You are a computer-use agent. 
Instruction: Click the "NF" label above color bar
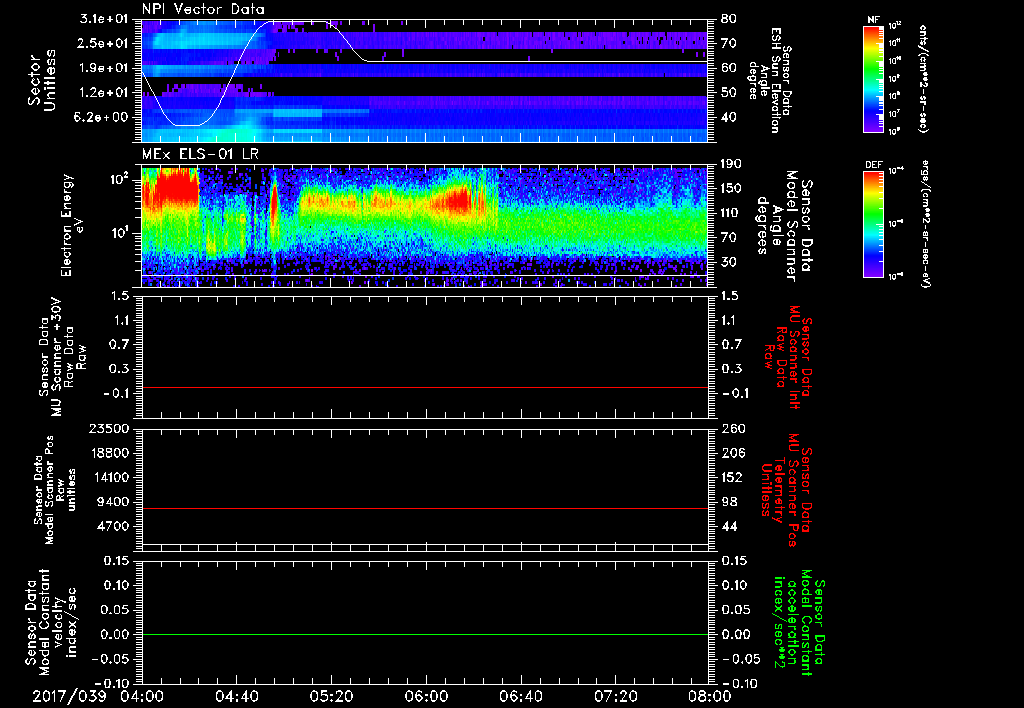[873, 20]
